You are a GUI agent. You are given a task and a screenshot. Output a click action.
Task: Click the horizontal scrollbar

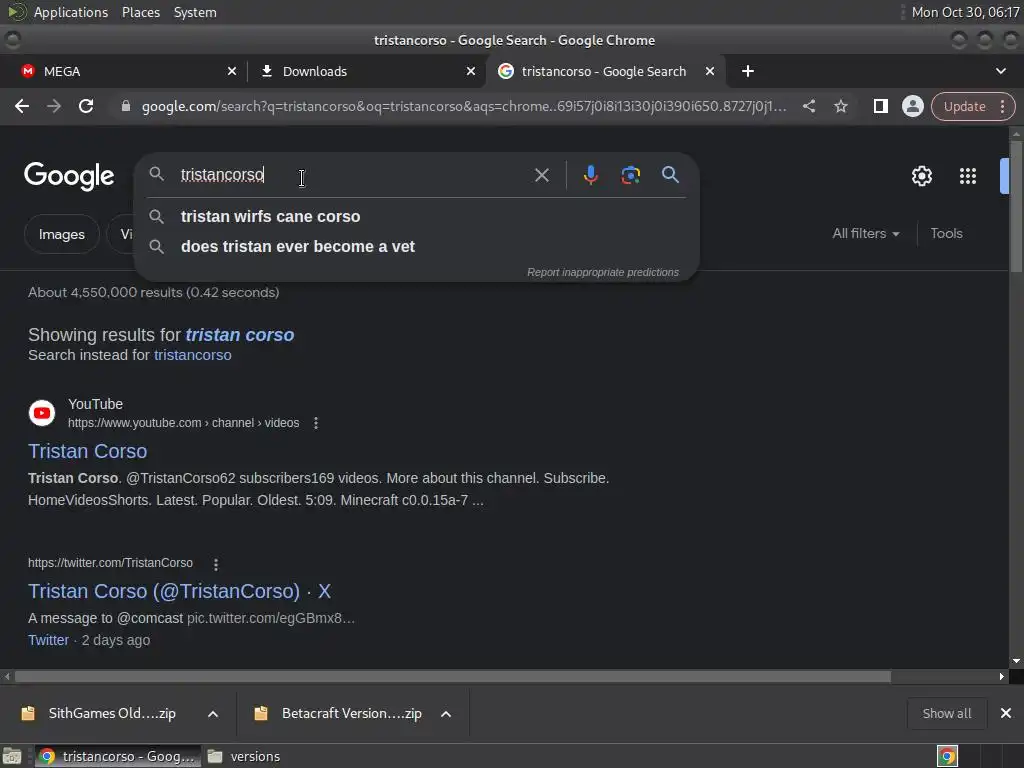(453, 677)
